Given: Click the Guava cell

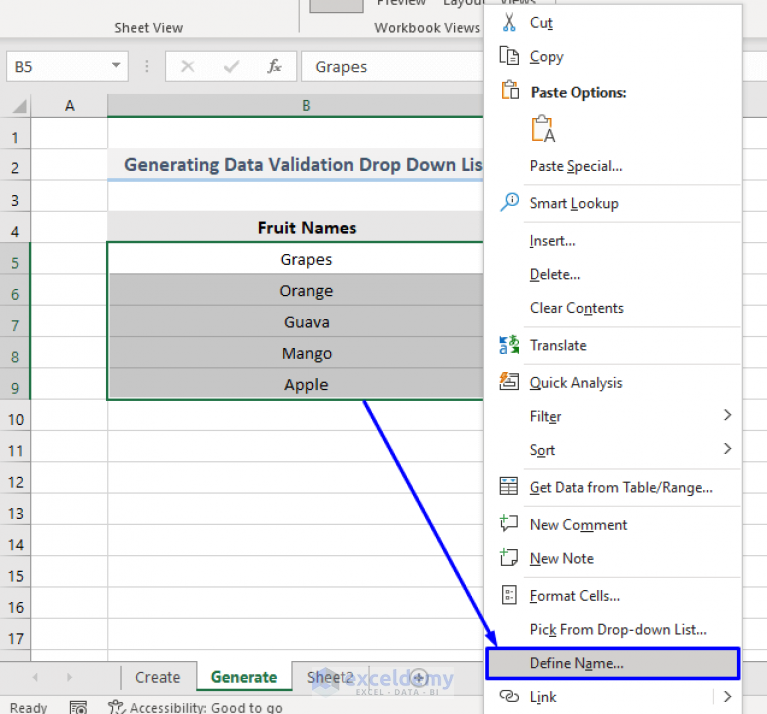Looking at the screenshot, I should pos(295,321).
